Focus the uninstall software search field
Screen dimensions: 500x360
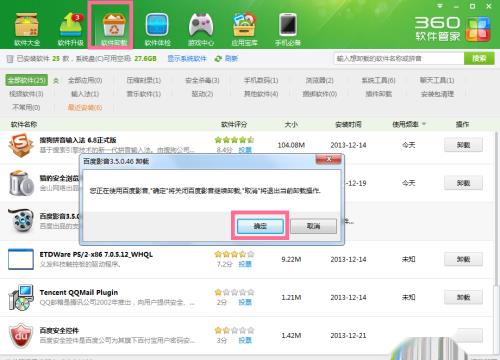[399, 58]
